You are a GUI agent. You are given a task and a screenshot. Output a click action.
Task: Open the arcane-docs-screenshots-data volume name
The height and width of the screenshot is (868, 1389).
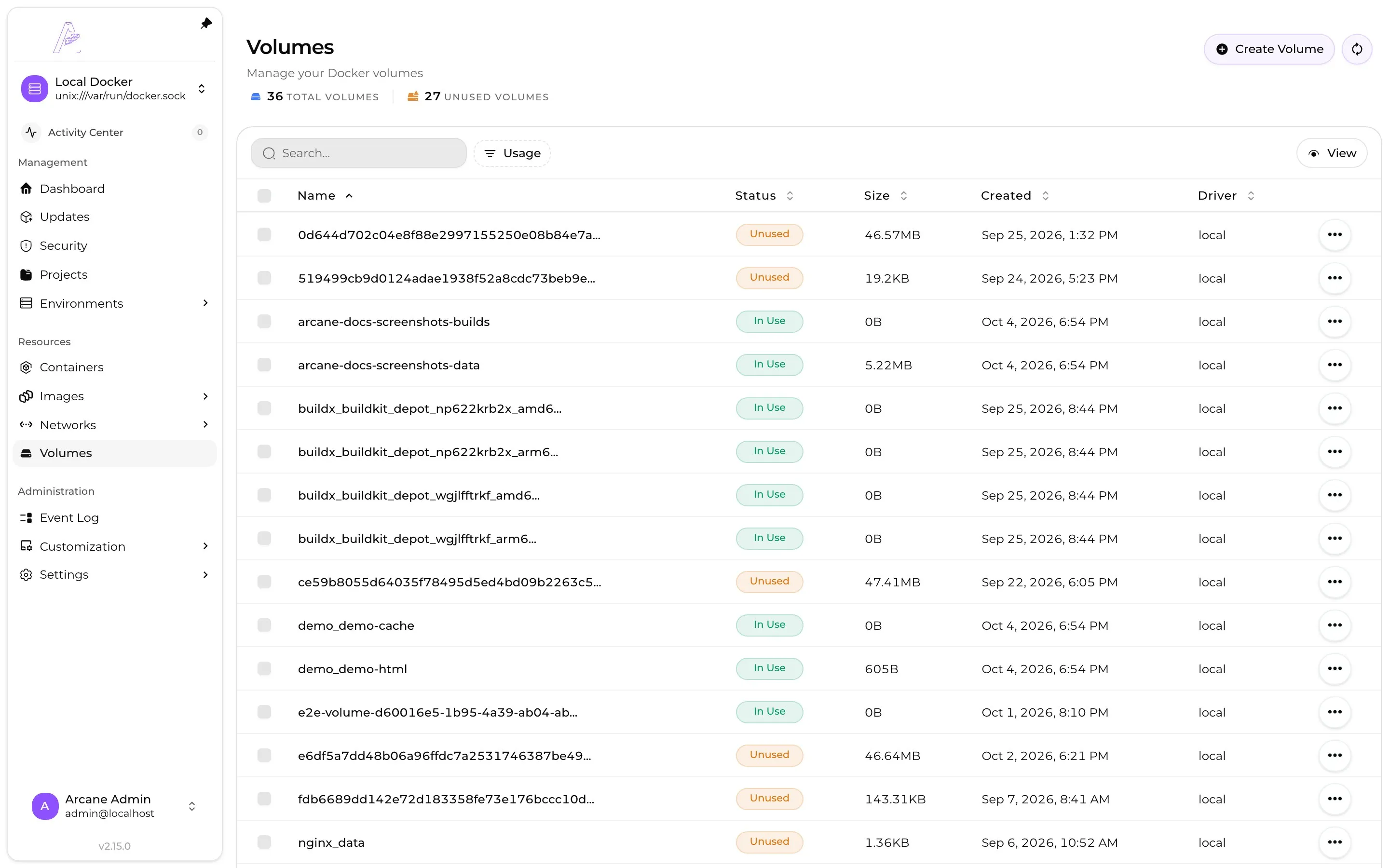[389, 365]
